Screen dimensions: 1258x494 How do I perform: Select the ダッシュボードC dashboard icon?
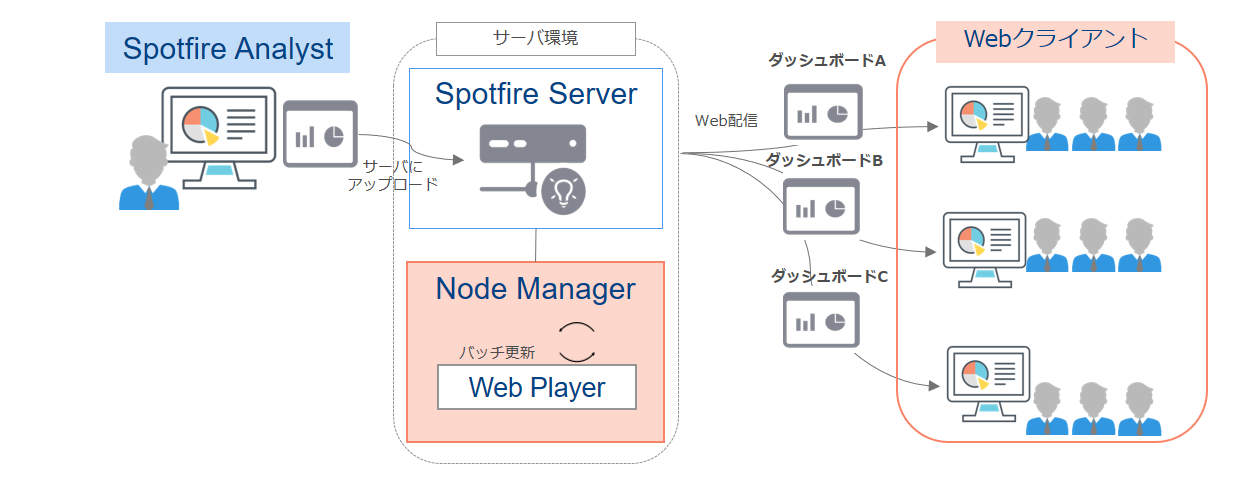pyautogui.click(x=822, y=319)
